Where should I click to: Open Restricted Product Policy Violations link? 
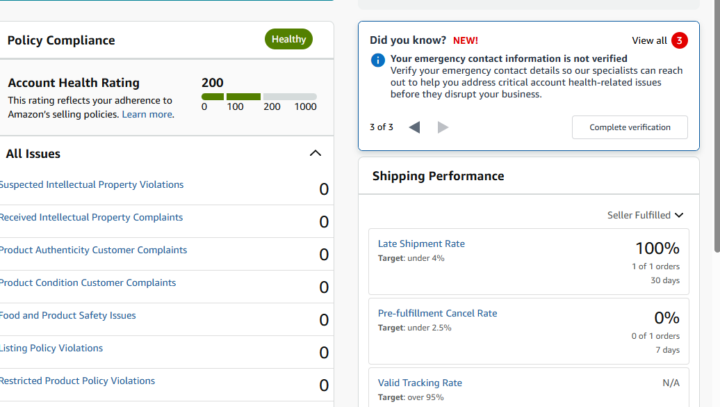click(x=77, y=381)
